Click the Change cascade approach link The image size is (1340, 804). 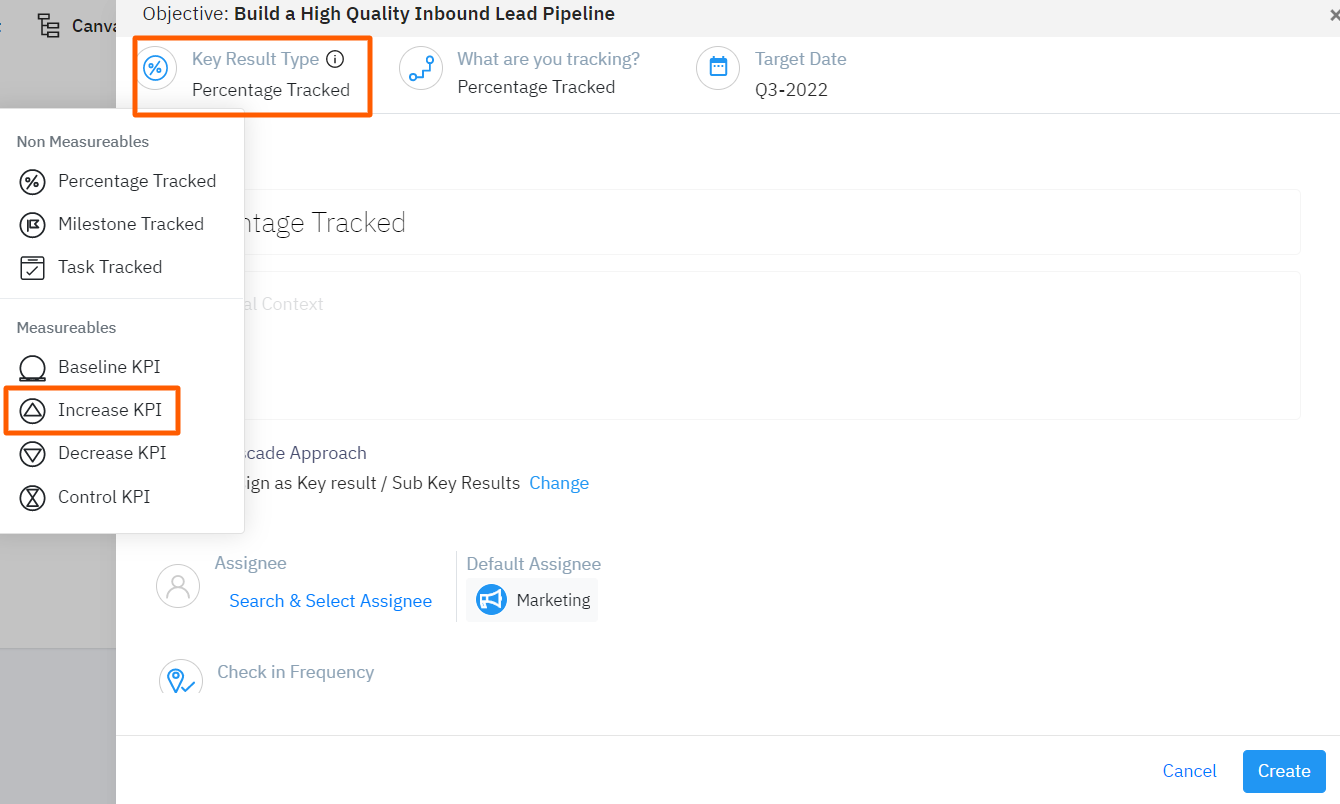click(559, 483)
